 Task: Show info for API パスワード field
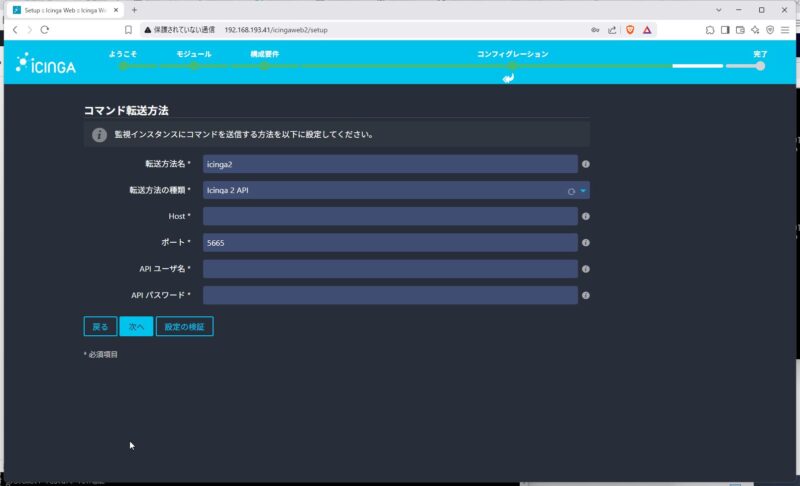(x=586, y=295)
